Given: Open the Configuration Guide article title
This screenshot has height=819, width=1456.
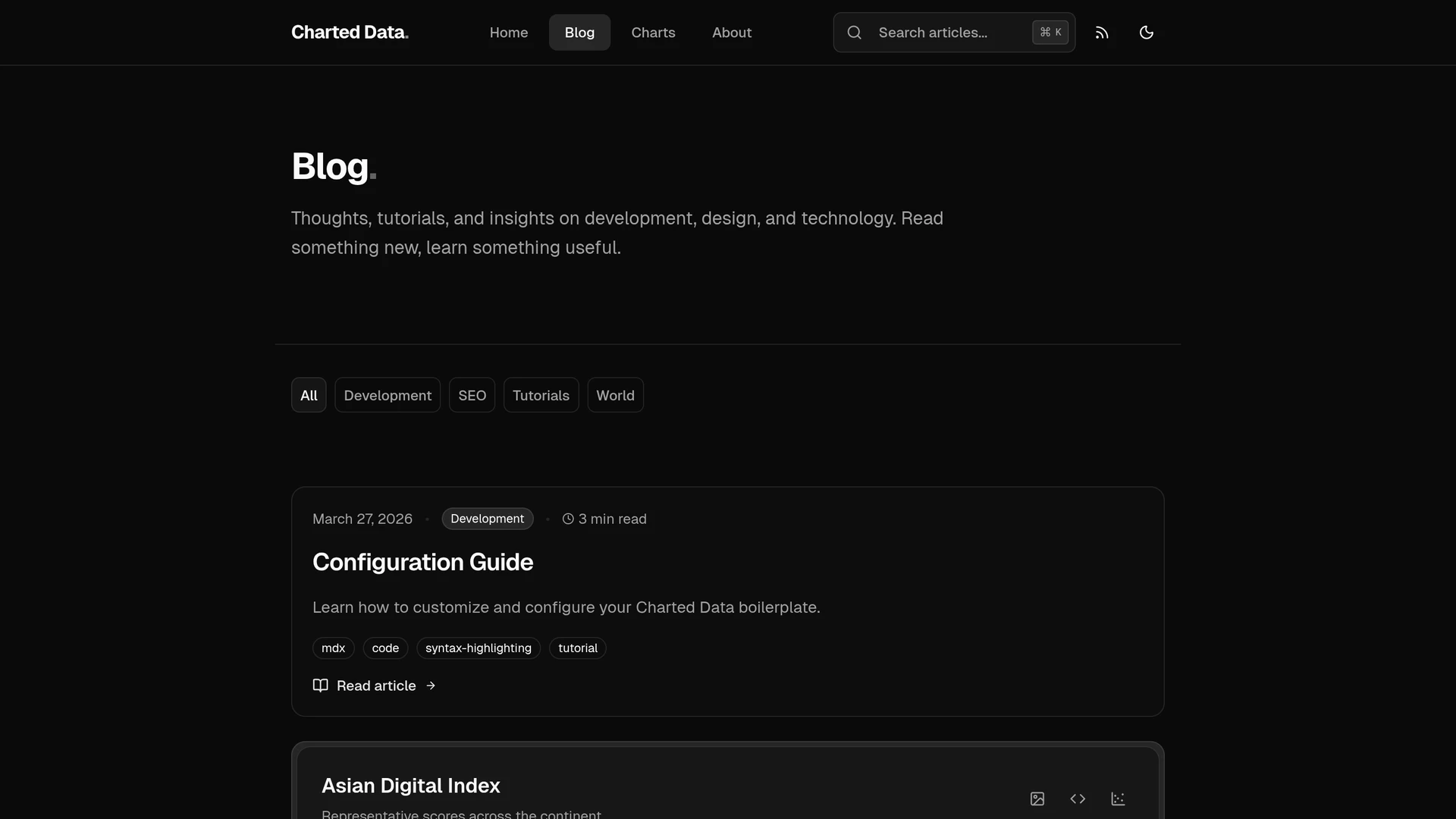Looking at the screenshot, I should pos(422,562).
